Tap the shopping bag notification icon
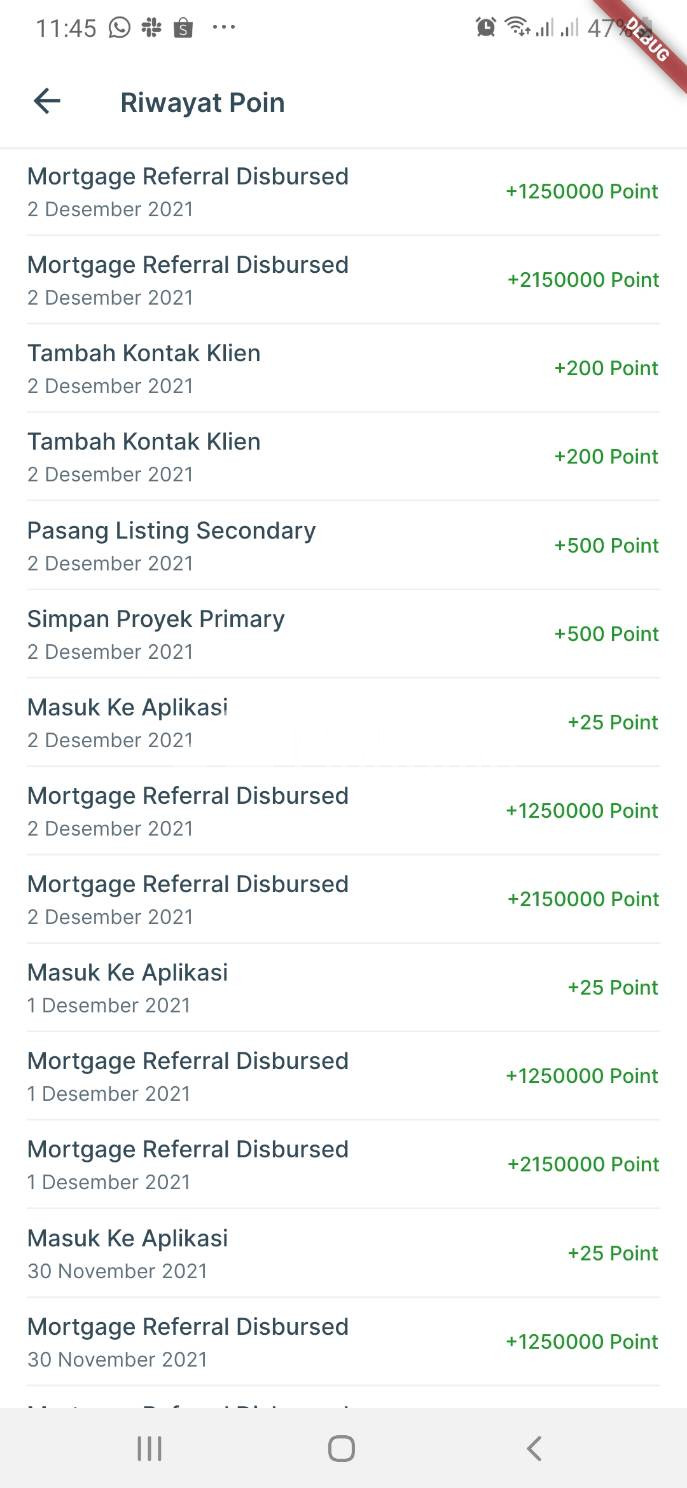Screen dimensions: 687x1488 click(x=182, y=27)
